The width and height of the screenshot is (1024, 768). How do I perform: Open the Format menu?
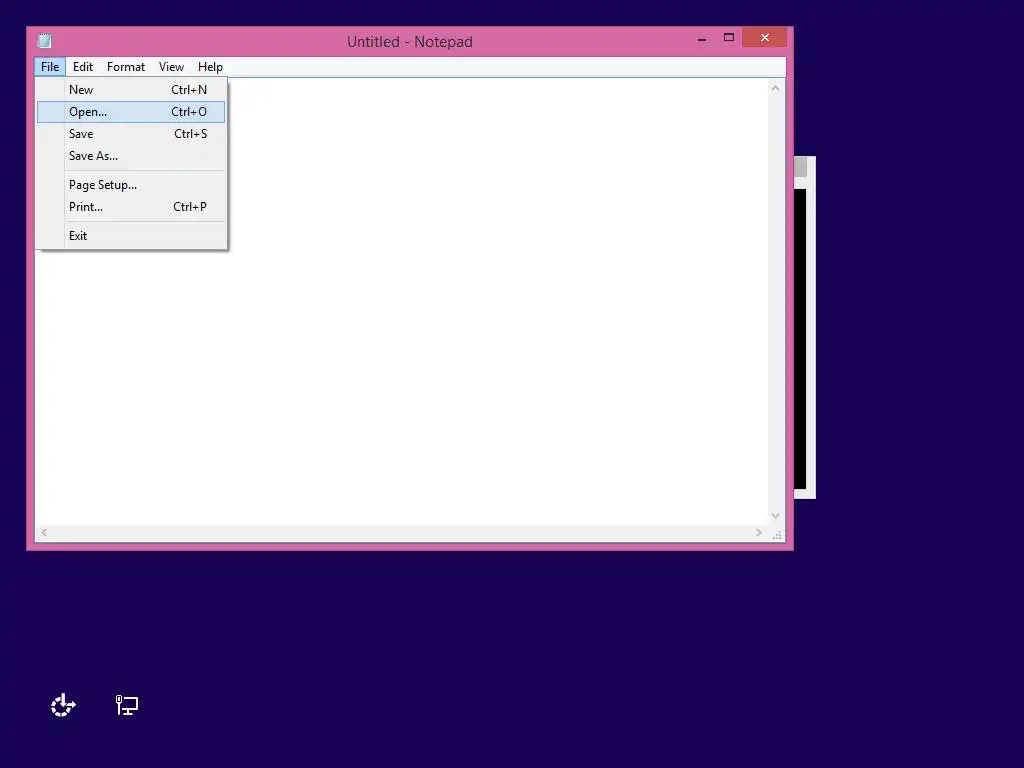click(x=126, y=67)
